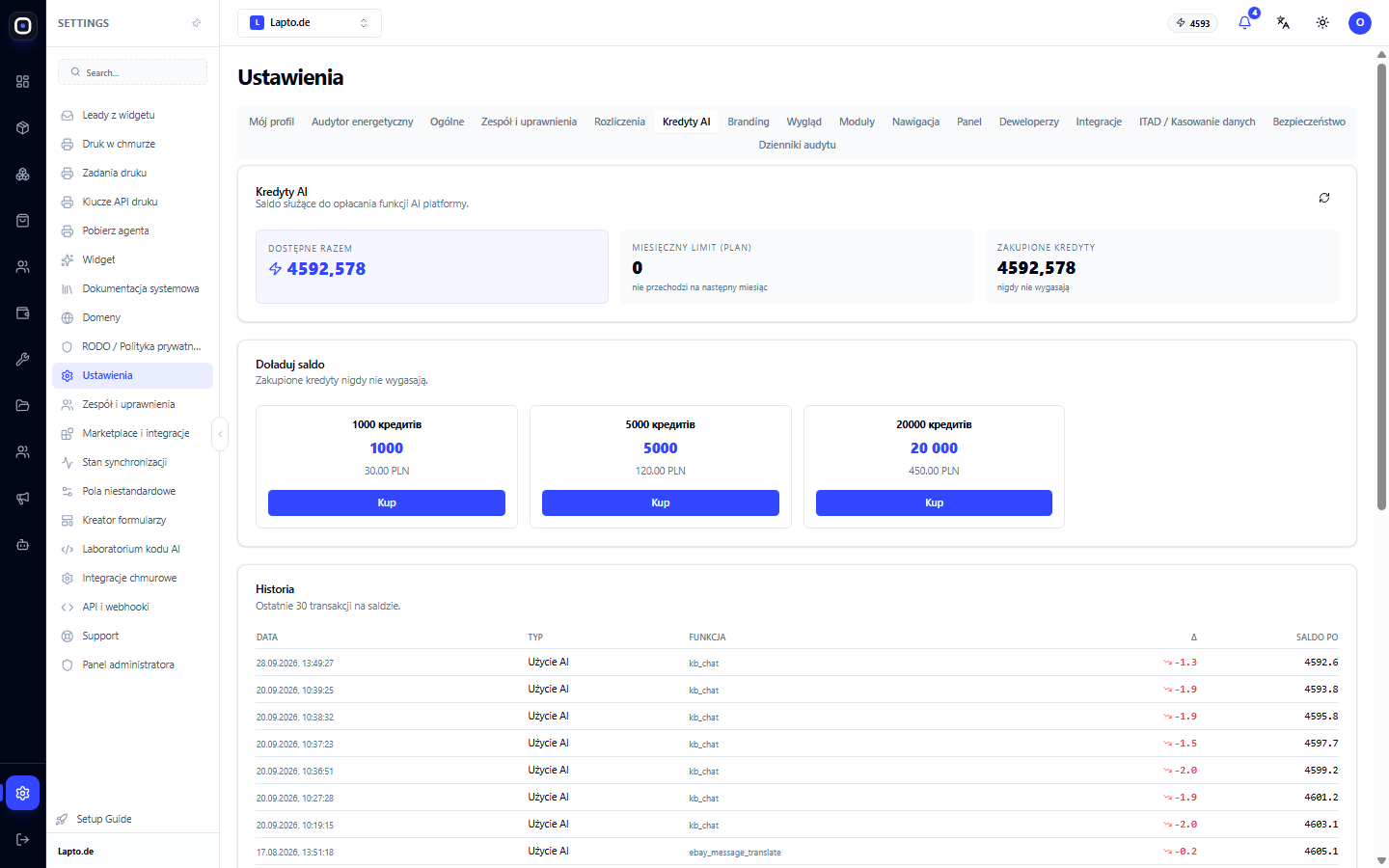Open the folder icon in left rail

[x=23, y=406]
